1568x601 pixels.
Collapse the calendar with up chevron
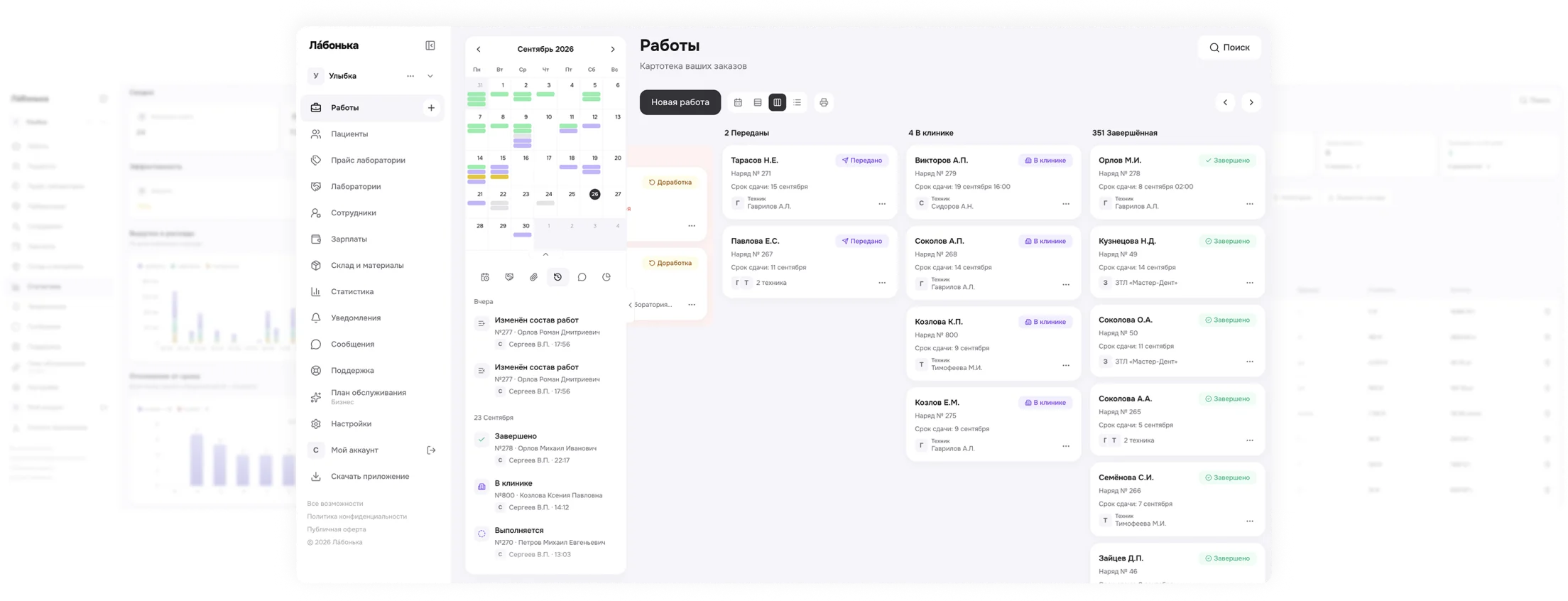click(545, 254)
